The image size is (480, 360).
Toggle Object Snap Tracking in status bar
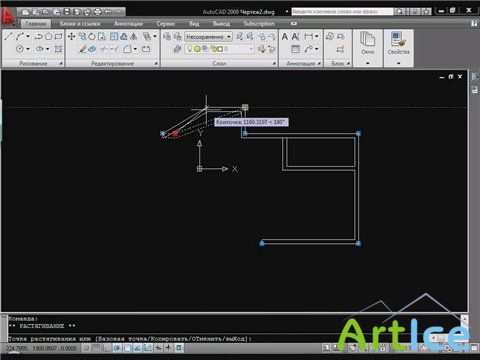click(137, 348)
